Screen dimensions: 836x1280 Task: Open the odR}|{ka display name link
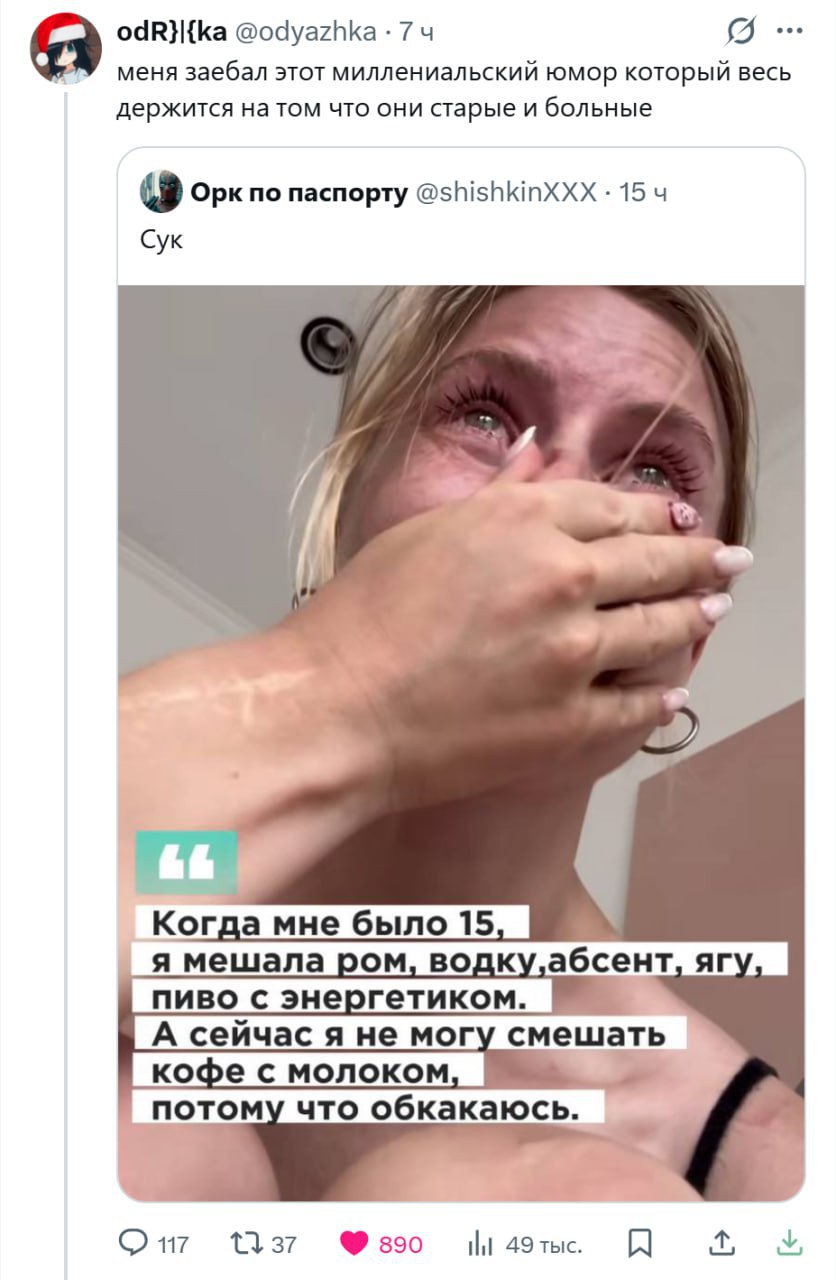(x=172, y=32)
